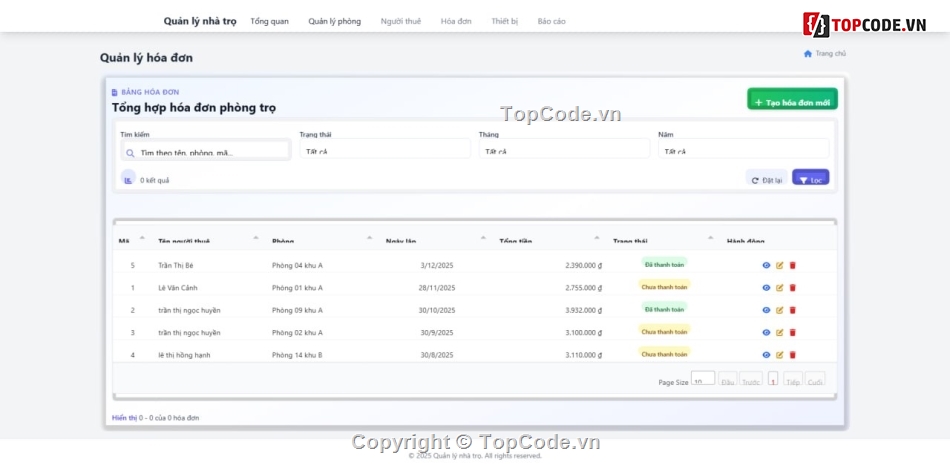Focus the Tìm kiếm search field
950x465 pixels.
point(205,150)
